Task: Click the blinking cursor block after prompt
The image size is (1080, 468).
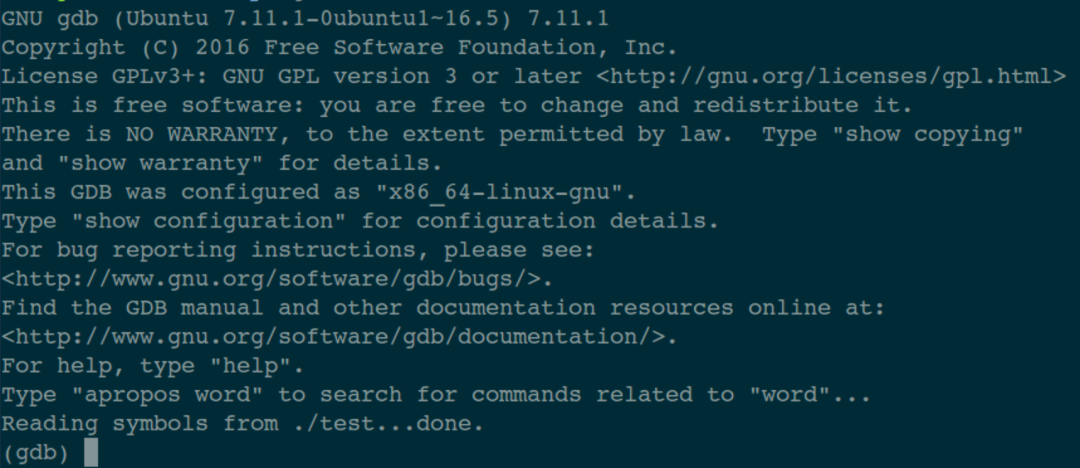Action: [x=91, y=453]
